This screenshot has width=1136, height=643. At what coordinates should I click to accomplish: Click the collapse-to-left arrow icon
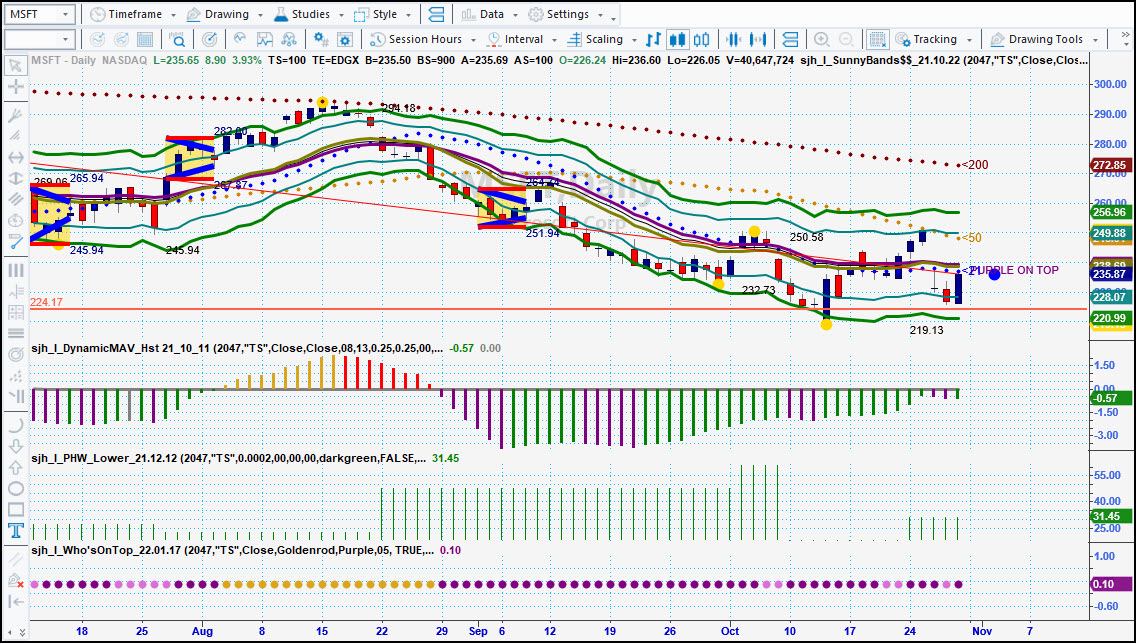[x=15, y=601]
